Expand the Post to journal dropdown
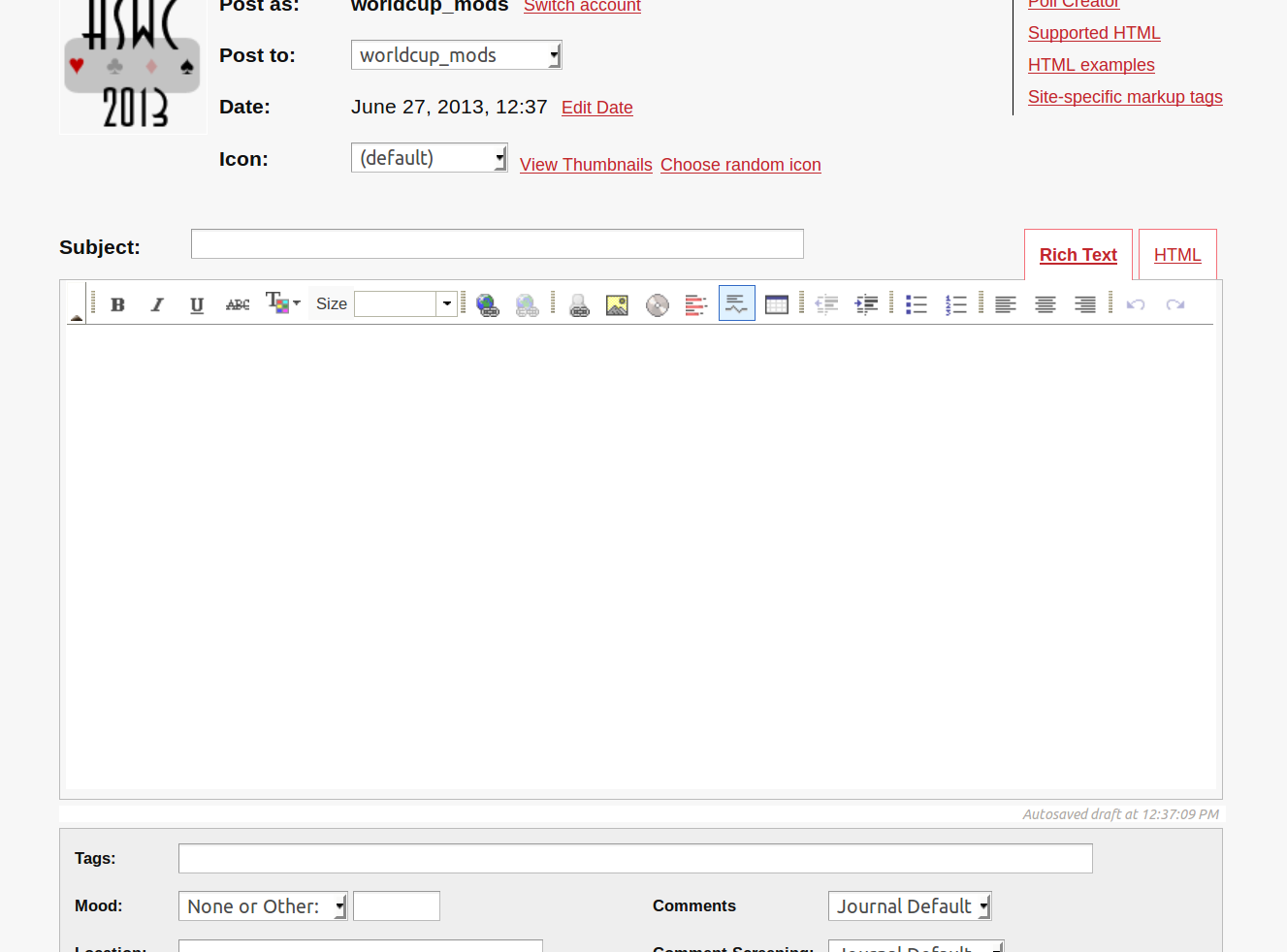The width and height of the screenshot is (1287, 952). point(456,55)
